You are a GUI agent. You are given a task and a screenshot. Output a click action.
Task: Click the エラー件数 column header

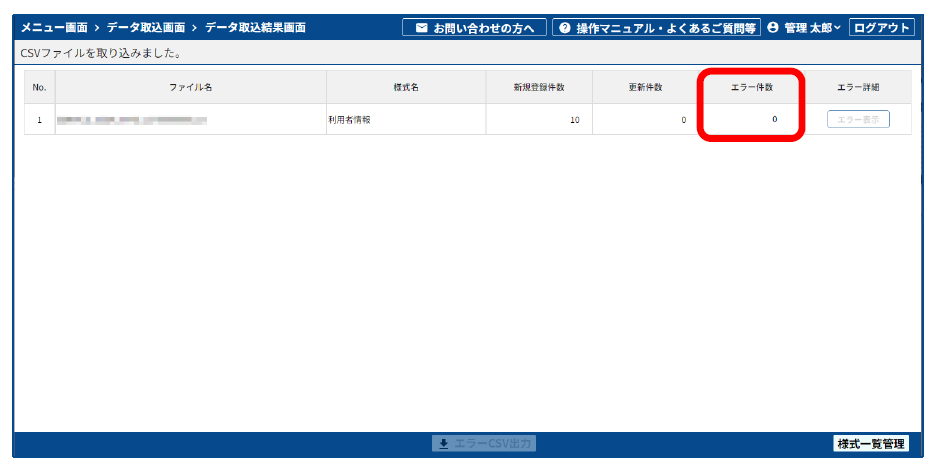752,88
